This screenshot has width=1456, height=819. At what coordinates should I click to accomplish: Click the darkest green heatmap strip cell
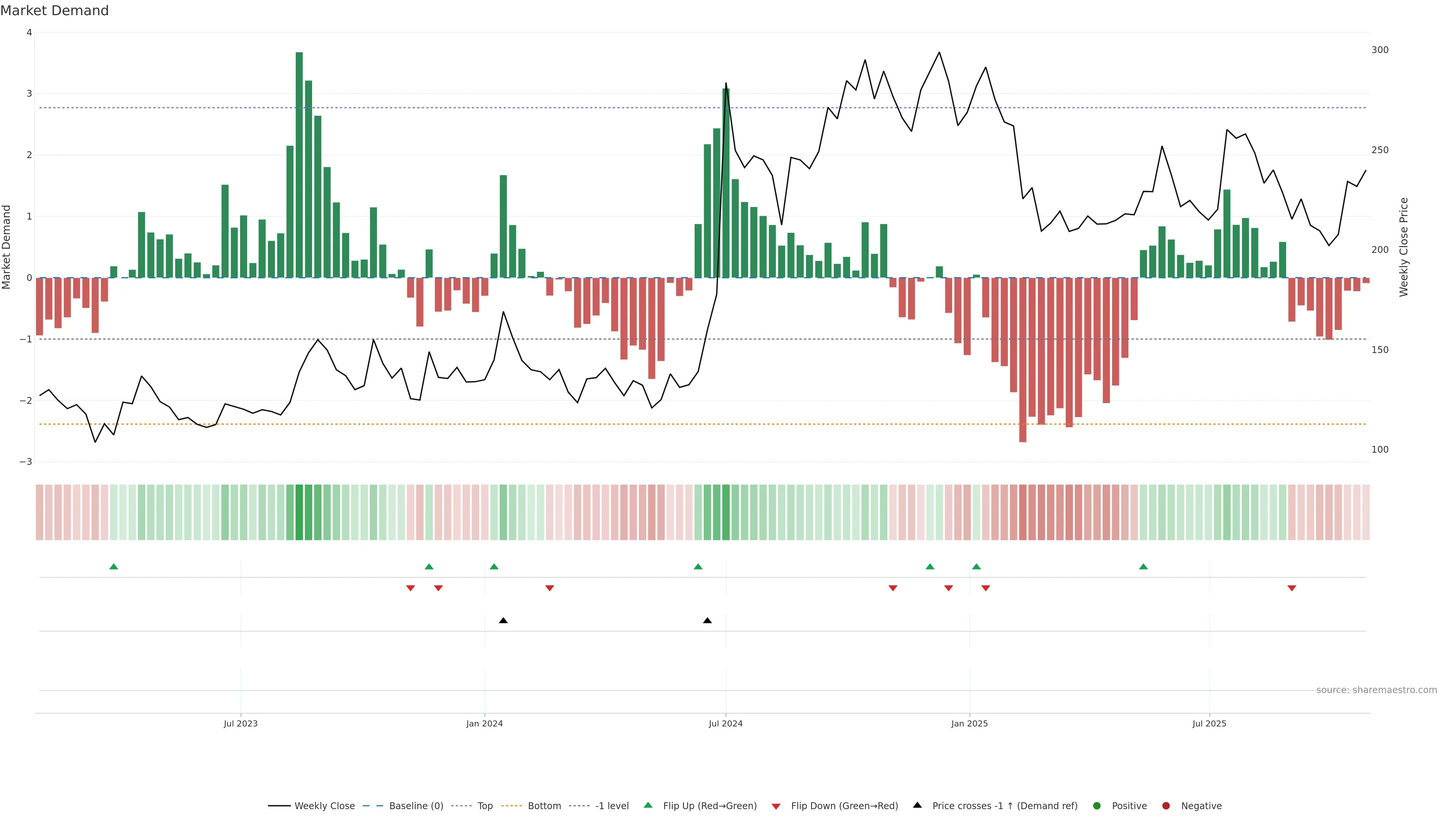tap(299, 512)
